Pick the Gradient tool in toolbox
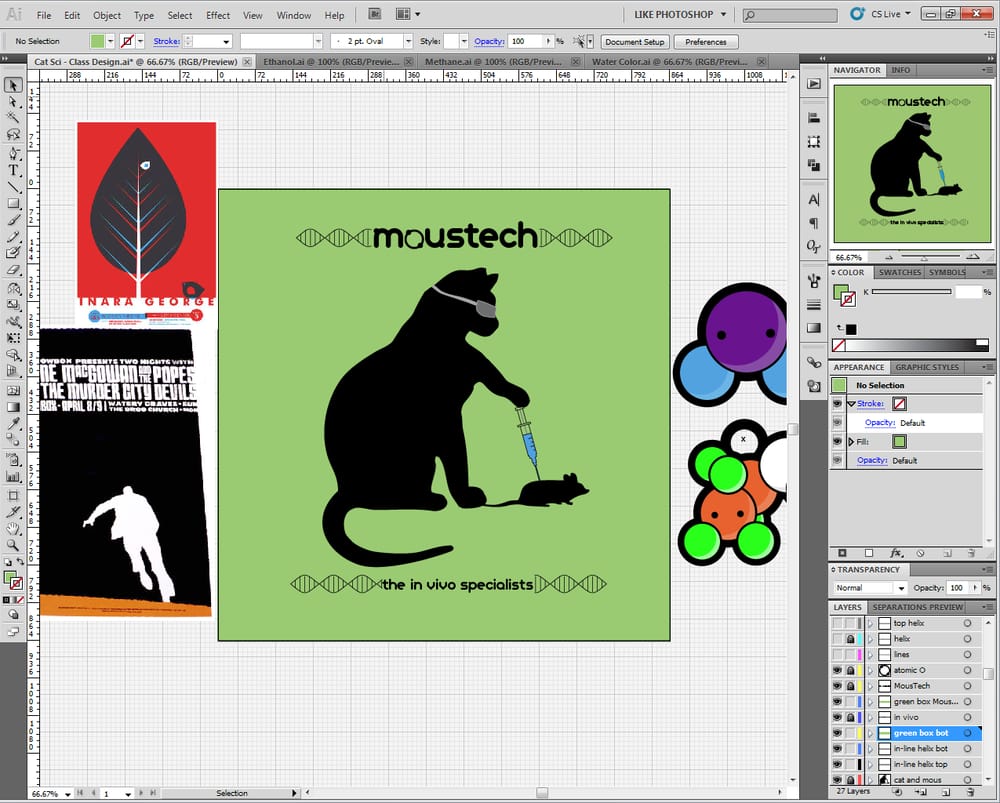 coord(13,407)
